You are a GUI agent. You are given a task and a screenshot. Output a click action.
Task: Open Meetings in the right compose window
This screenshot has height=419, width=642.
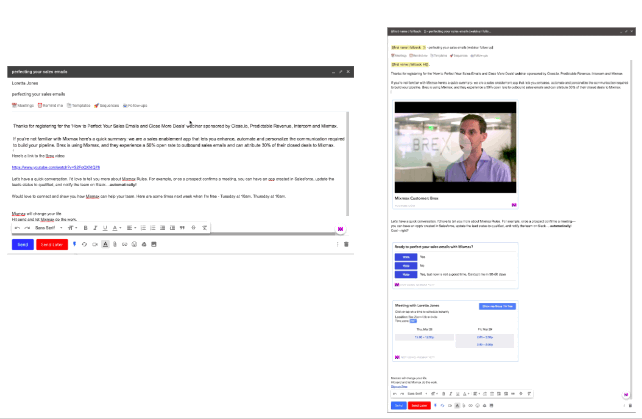pyautogui.click(x=399, y=56)
